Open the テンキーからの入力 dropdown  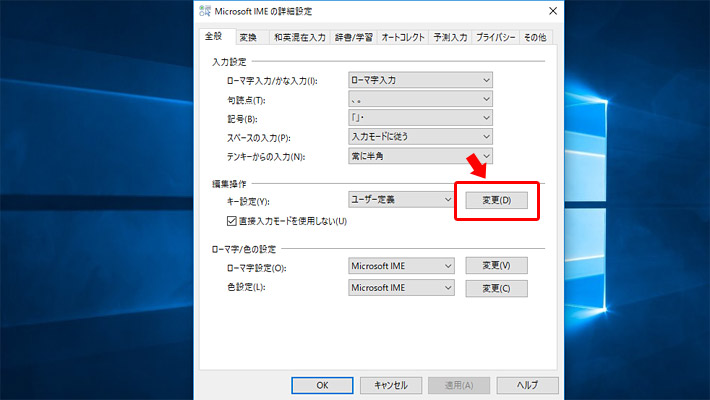[x=420, y=156]
